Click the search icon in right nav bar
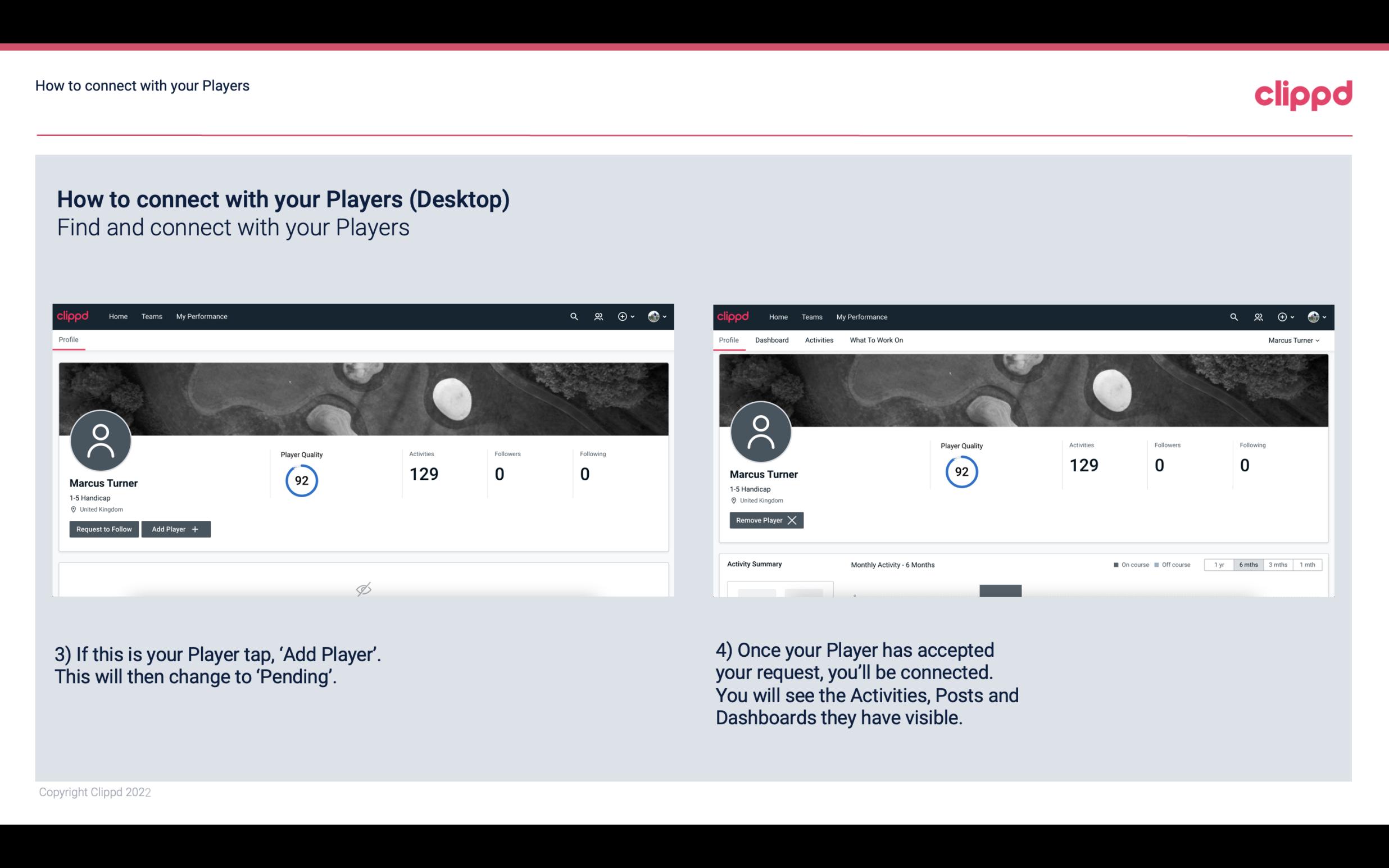 (1233, 316)
